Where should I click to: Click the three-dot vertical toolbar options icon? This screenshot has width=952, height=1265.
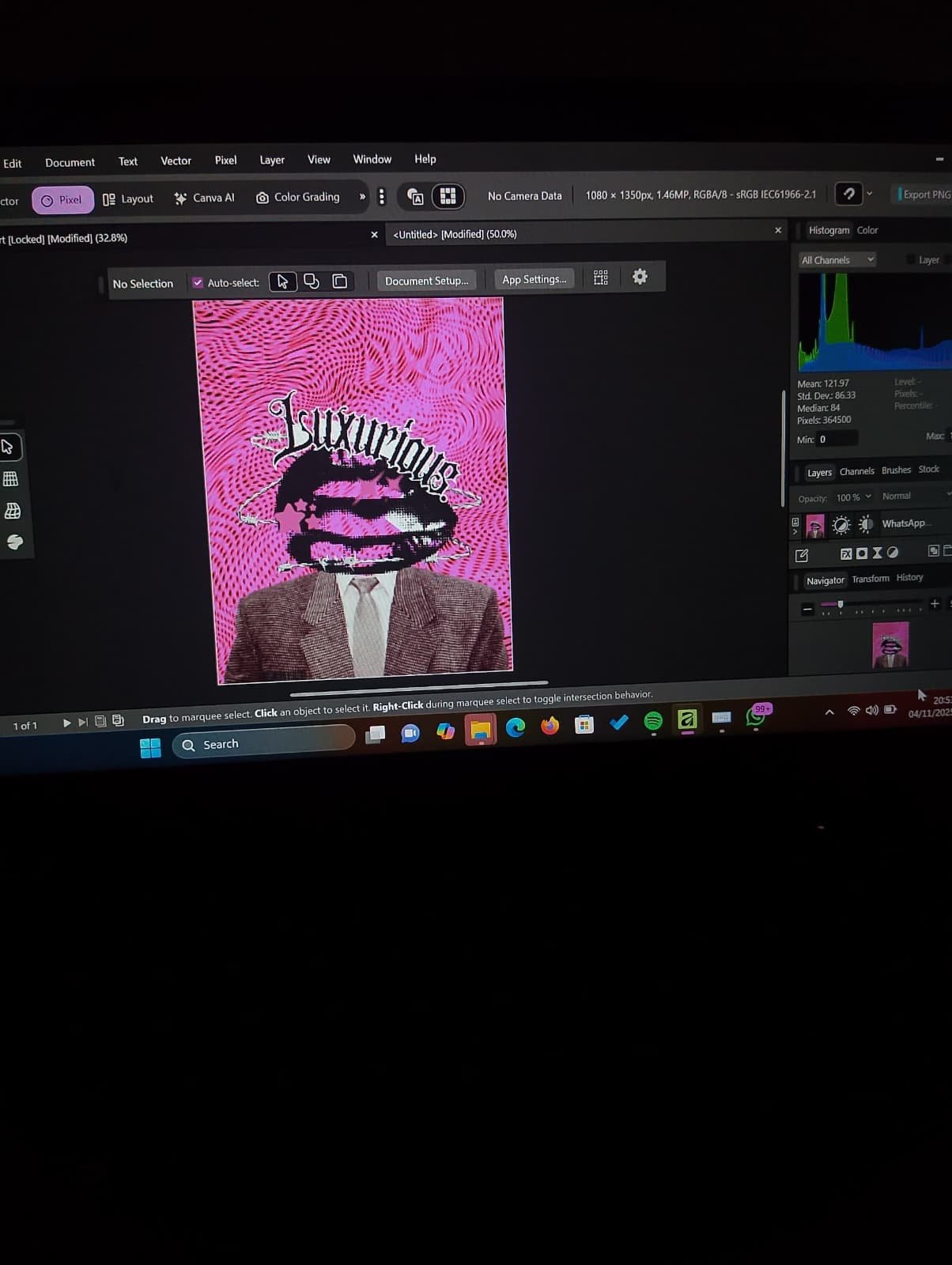[382, 197]
